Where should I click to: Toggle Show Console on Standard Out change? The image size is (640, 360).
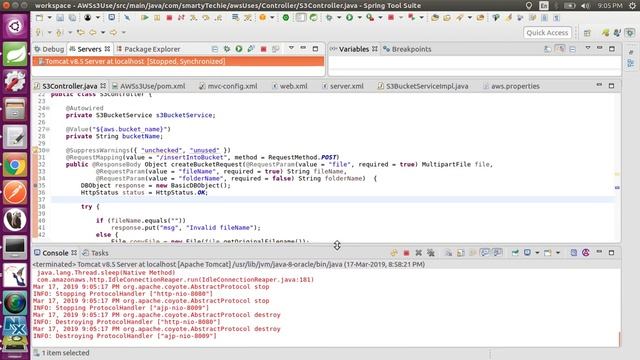pos(485,253)
